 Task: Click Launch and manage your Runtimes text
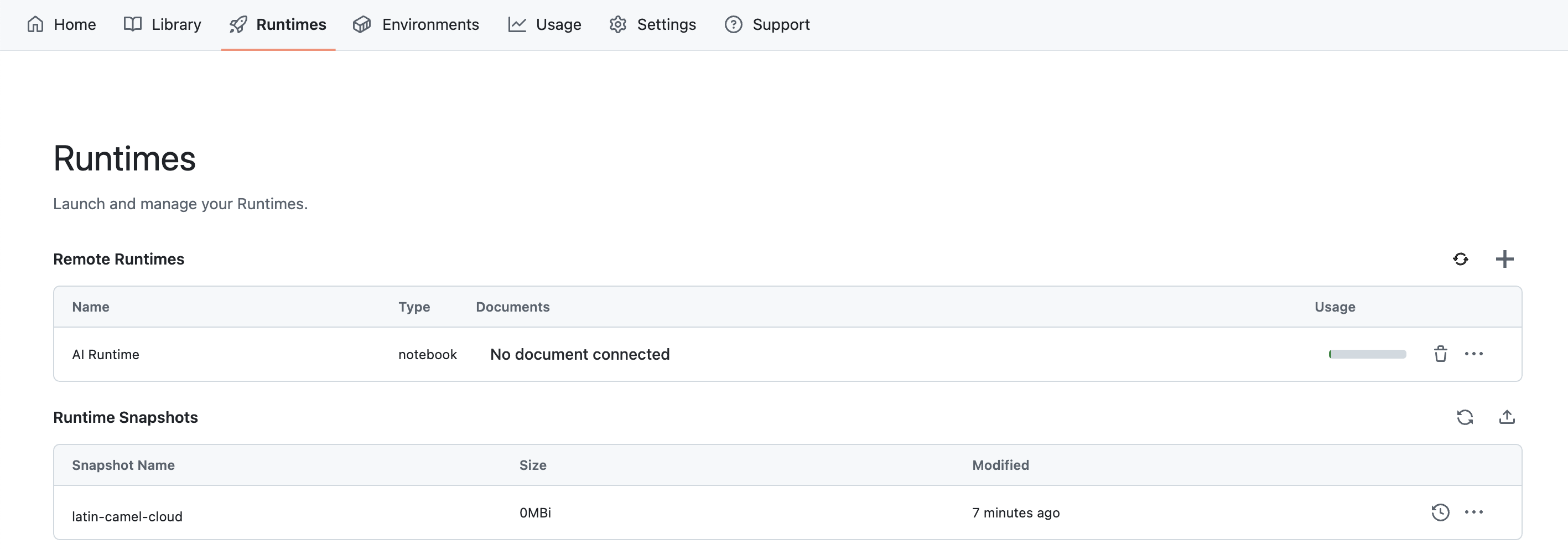coord(180,204)
